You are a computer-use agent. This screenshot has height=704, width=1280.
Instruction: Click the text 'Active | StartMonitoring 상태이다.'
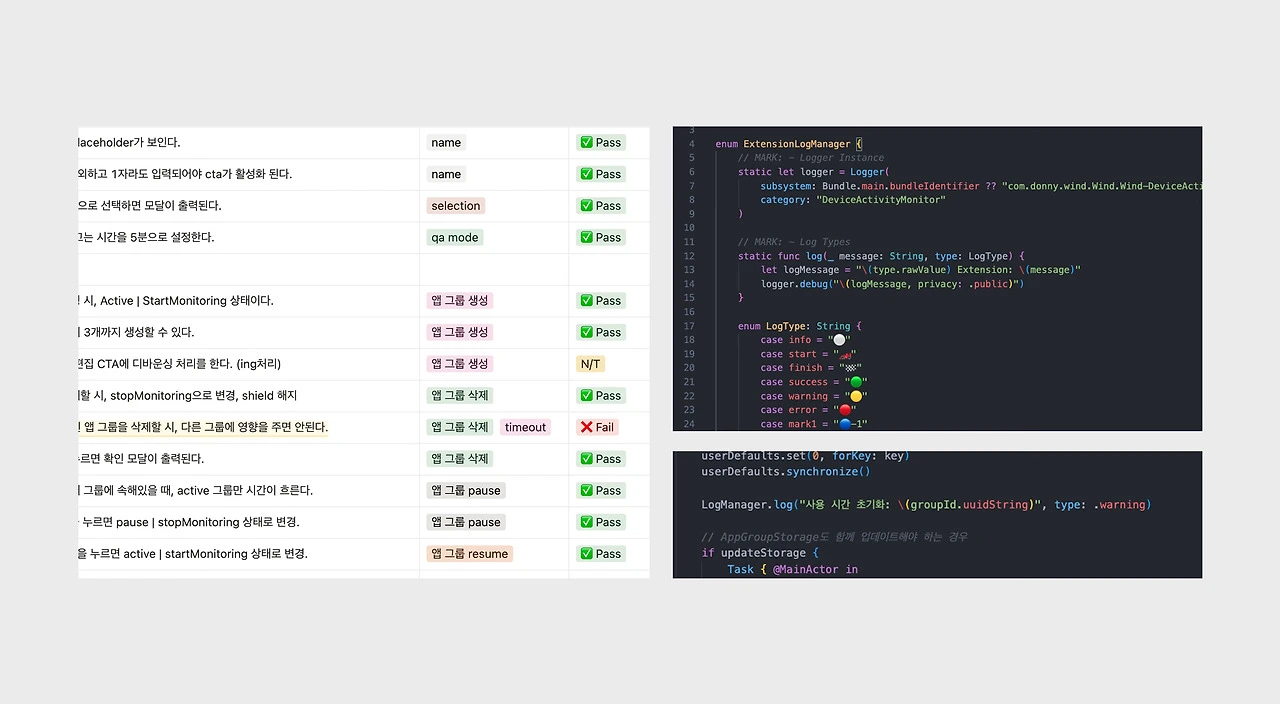click(187, 300)
